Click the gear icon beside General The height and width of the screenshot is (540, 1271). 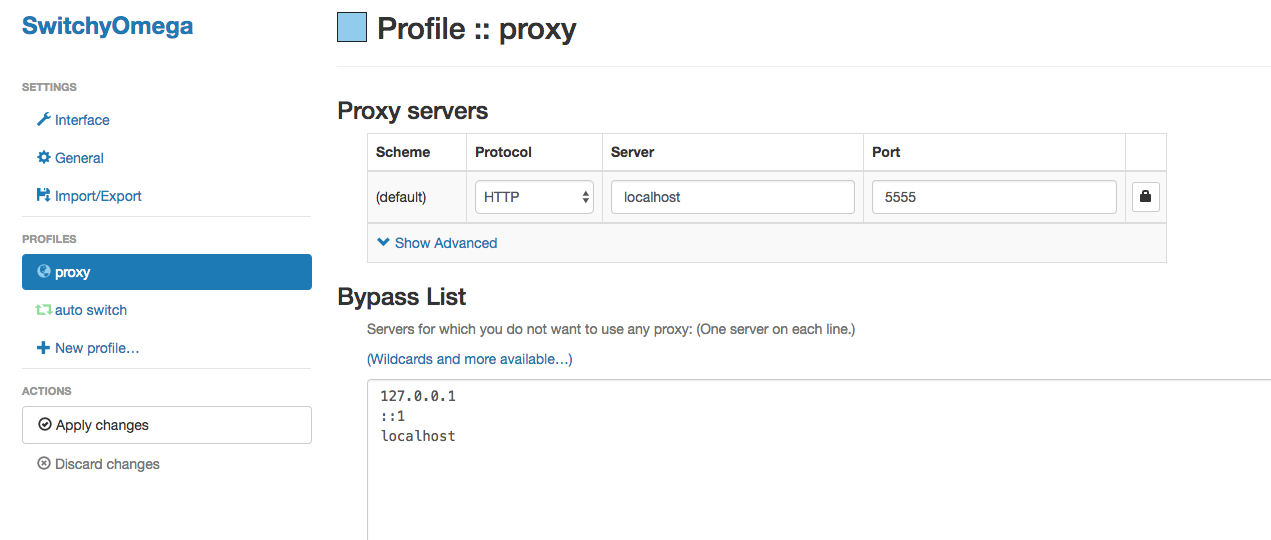(x=43, y=158)
